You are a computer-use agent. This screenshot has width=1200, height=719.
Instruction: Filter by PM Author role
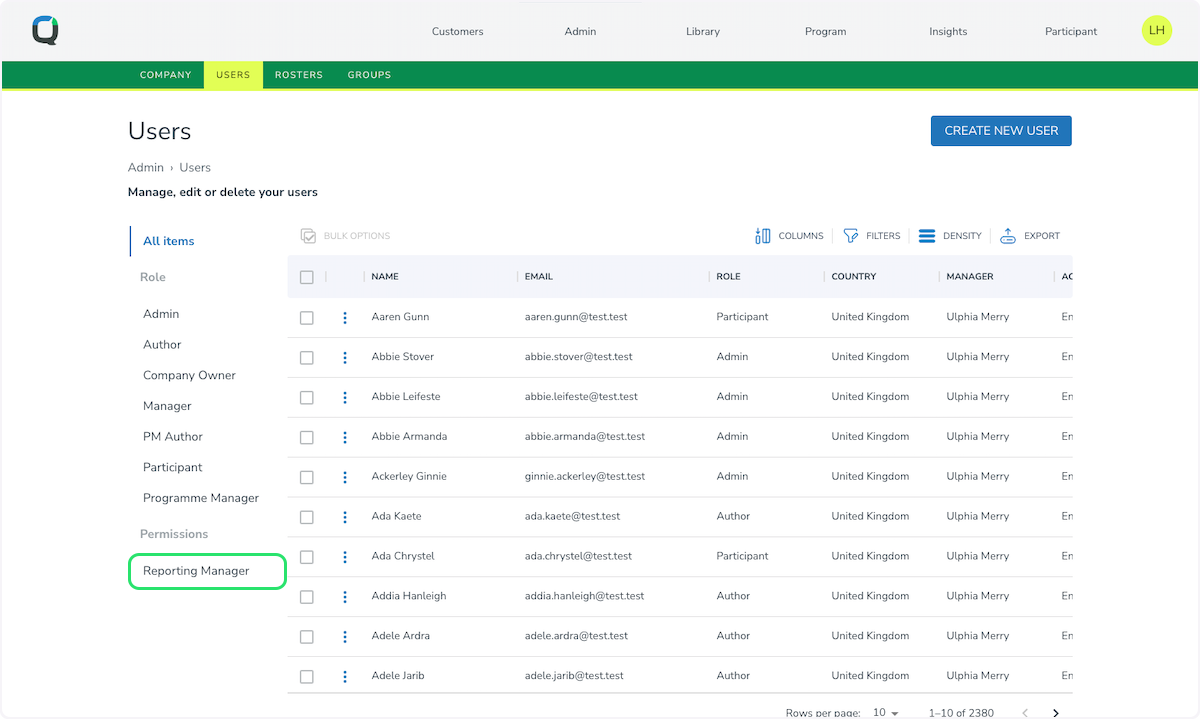(173, 436)
